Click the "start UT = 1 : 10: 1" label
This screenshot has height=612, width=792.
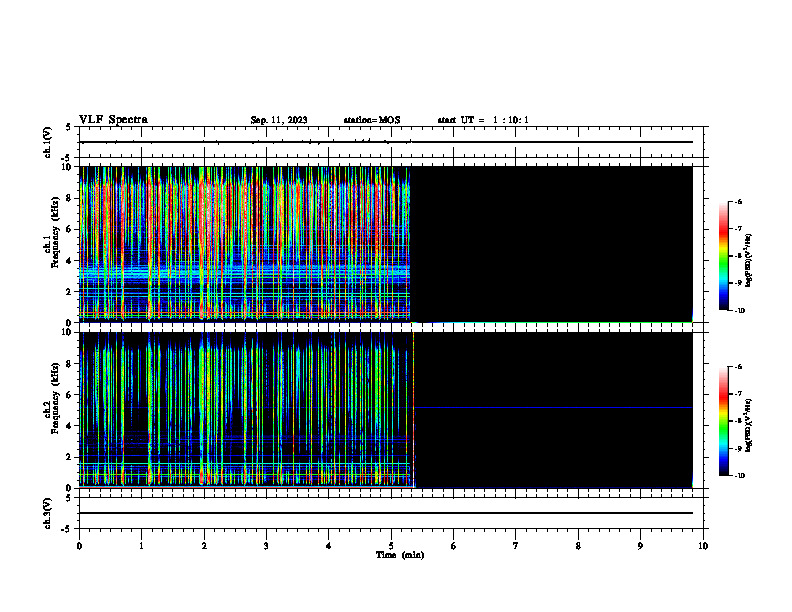[483, 120]
